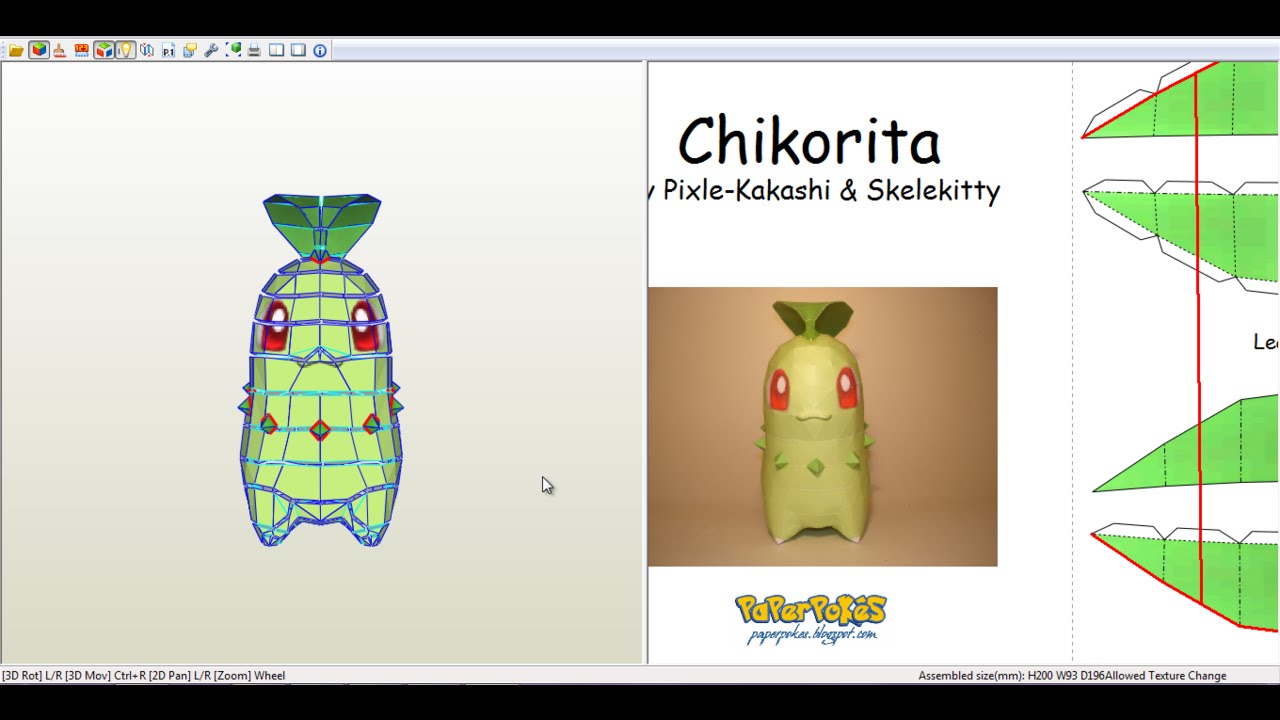This screenshot has height=720, width=1280.
Task: Open the blue info about icon
Action: 320,50
